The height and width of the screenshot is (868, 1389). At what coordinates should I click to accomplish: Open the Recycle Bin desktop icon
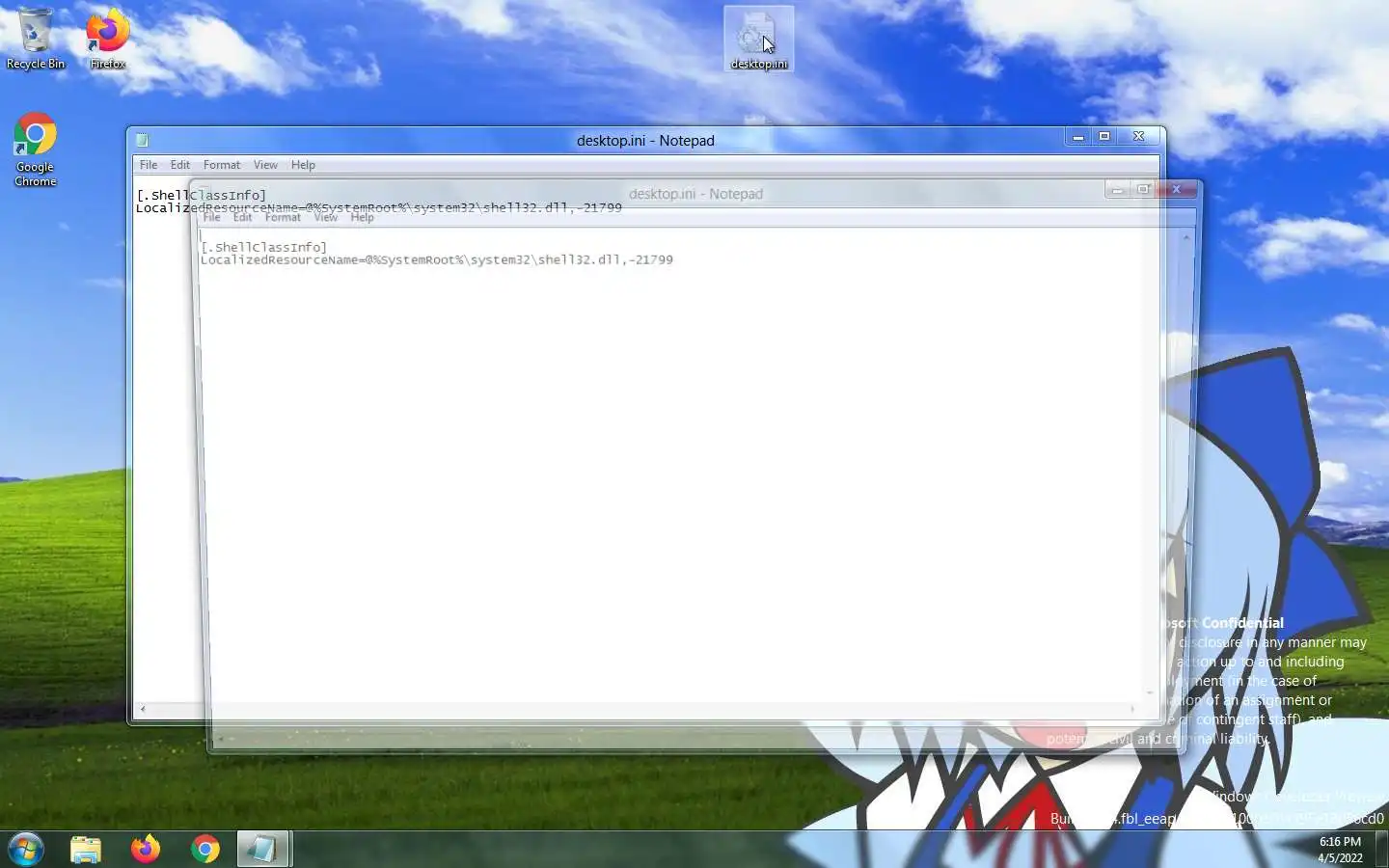click(36, 39)
